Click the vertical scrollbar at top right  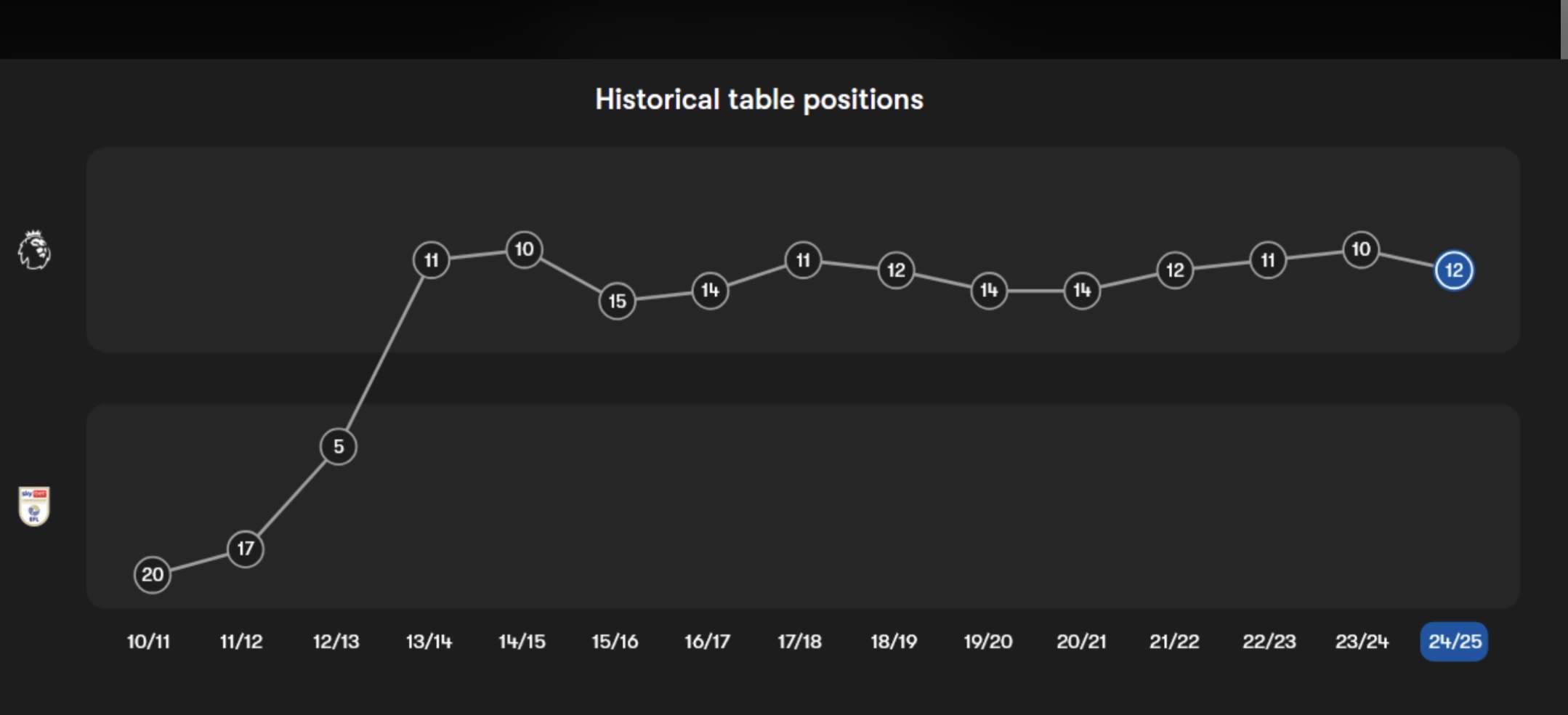pyautogui.click(x=1564, y=29)
